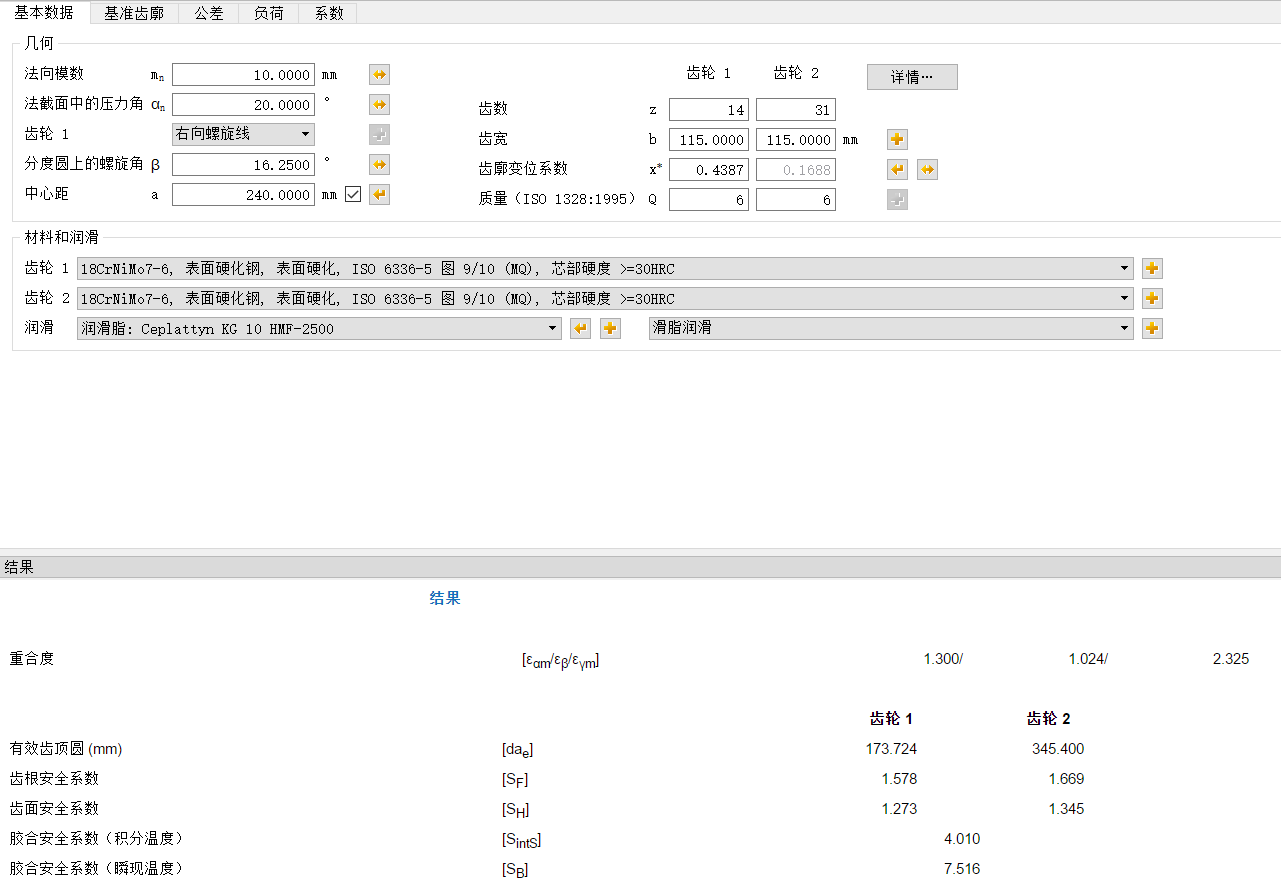This screenshot has width=1281, height=893.
Task: Click the 法向模数 input field
Action: (x=243, y=75)
